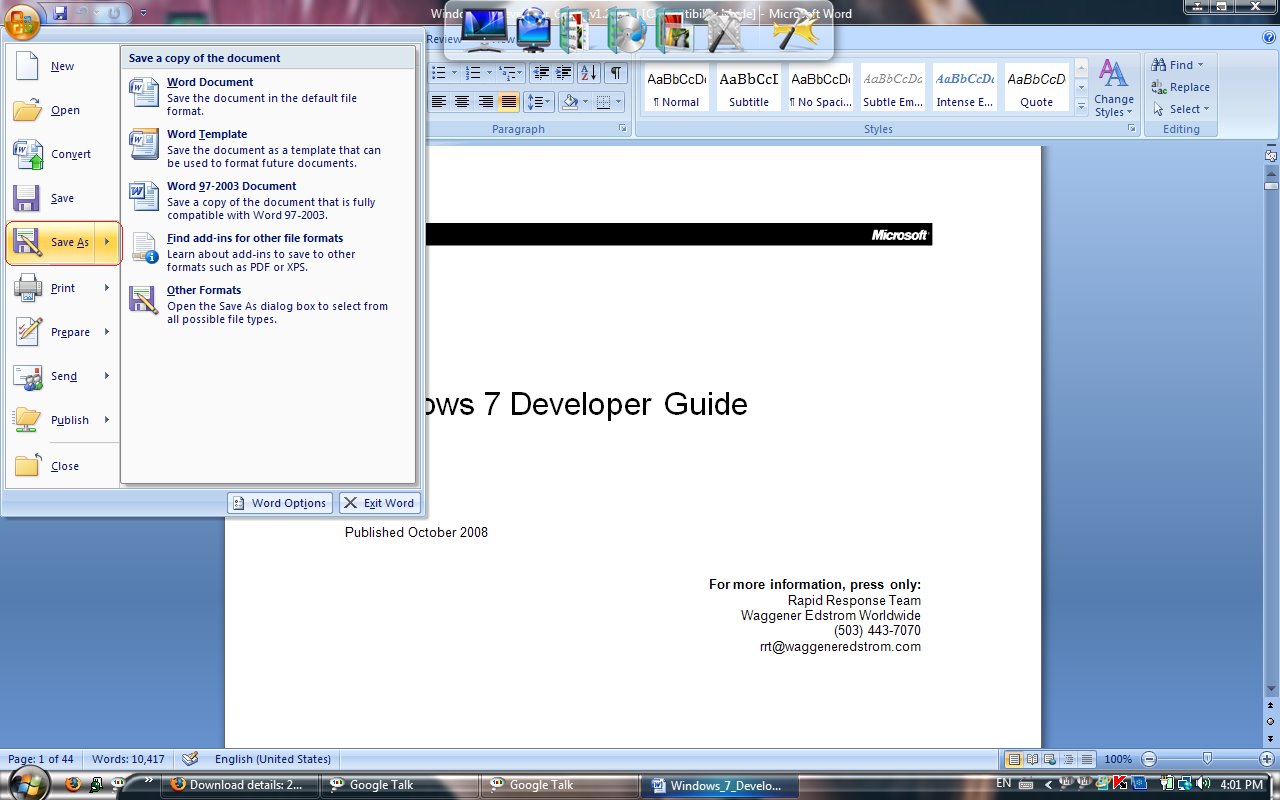Screen dimensions: 1280x800
Task: Choose Word Document save format
Action: [268, 97]
